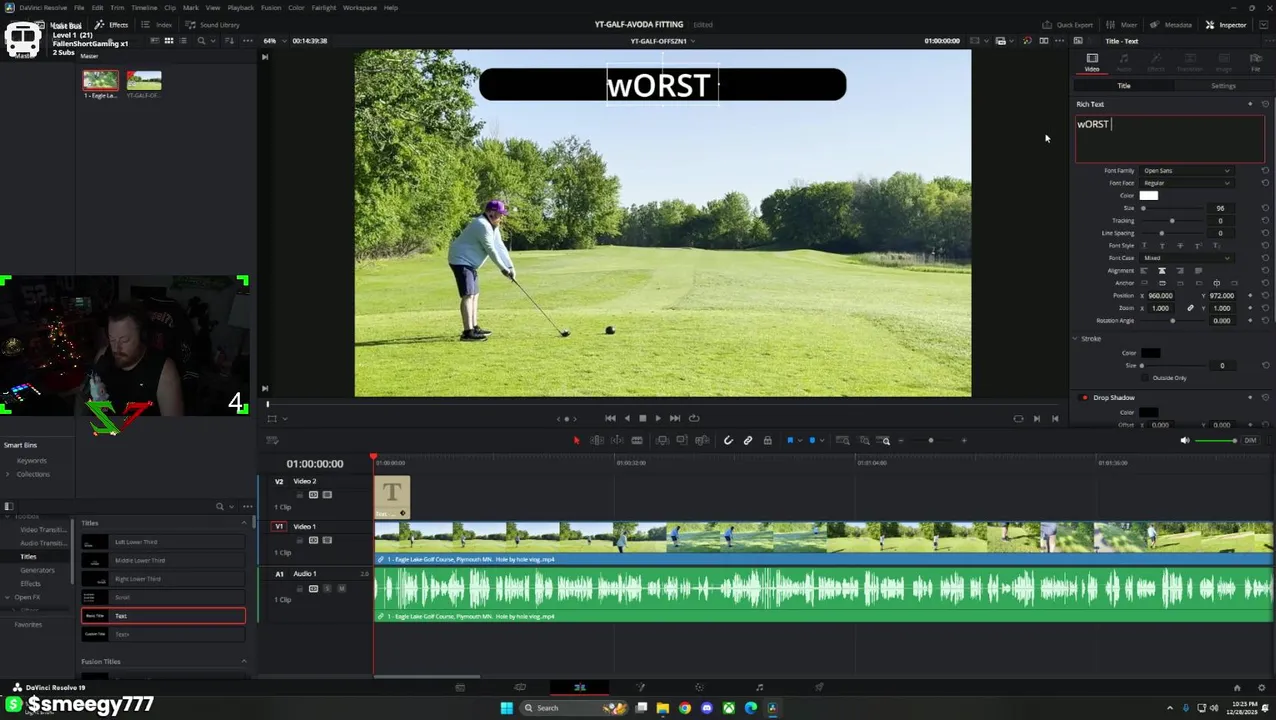1276x720 pixels.
Task: Collapse the Fusion Titles section
Action: pos(243,662)
